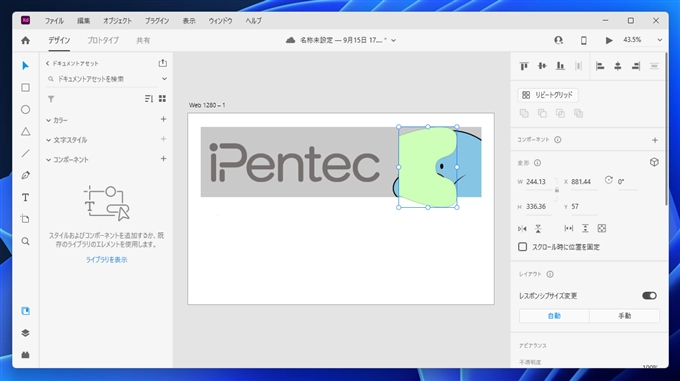Open document title dropdown
This screenshot has height=381, width=680.
tap(394, 40)
